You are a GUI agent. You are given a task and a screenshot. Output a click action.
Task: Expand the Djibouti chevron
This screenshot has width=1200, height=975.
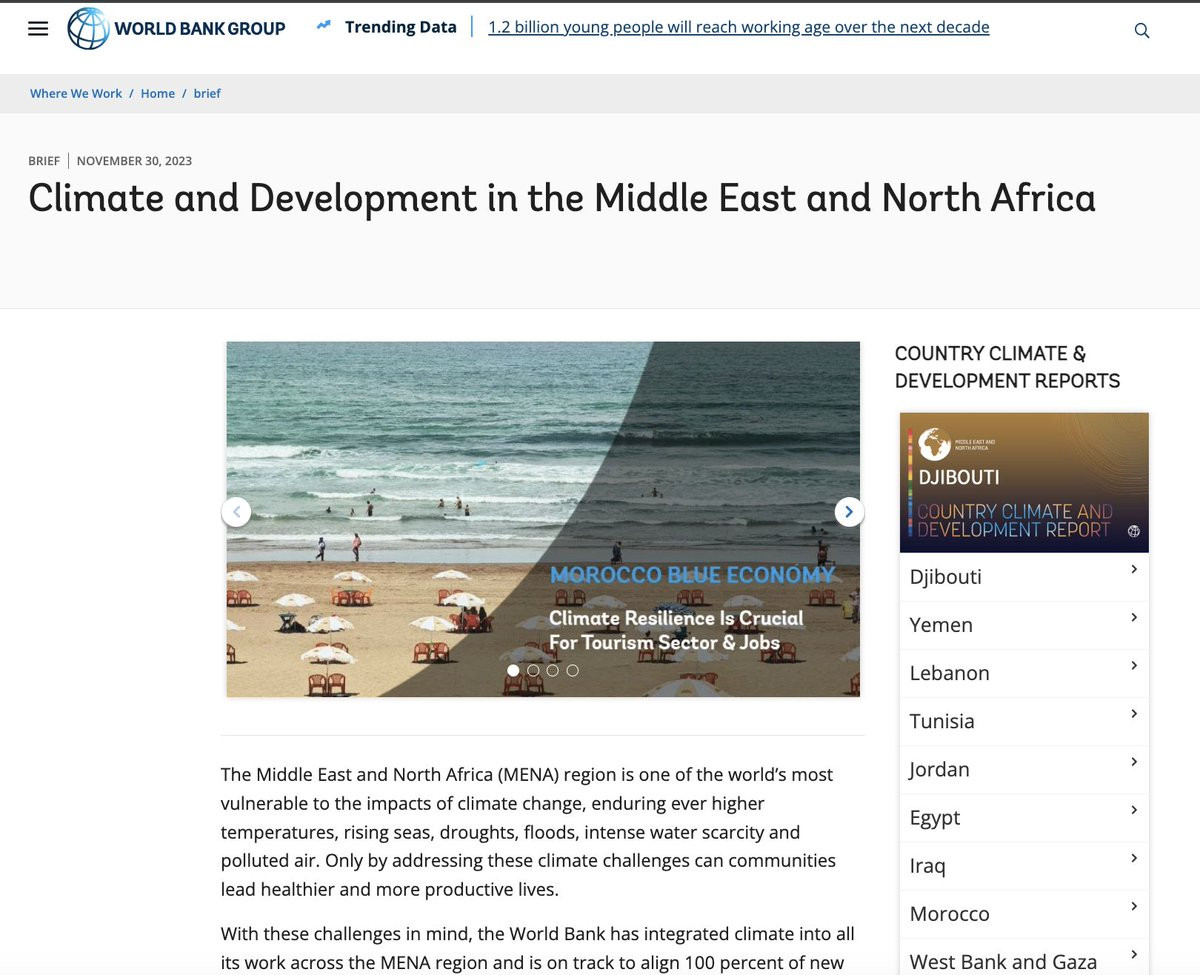(x=1134, y=569)
